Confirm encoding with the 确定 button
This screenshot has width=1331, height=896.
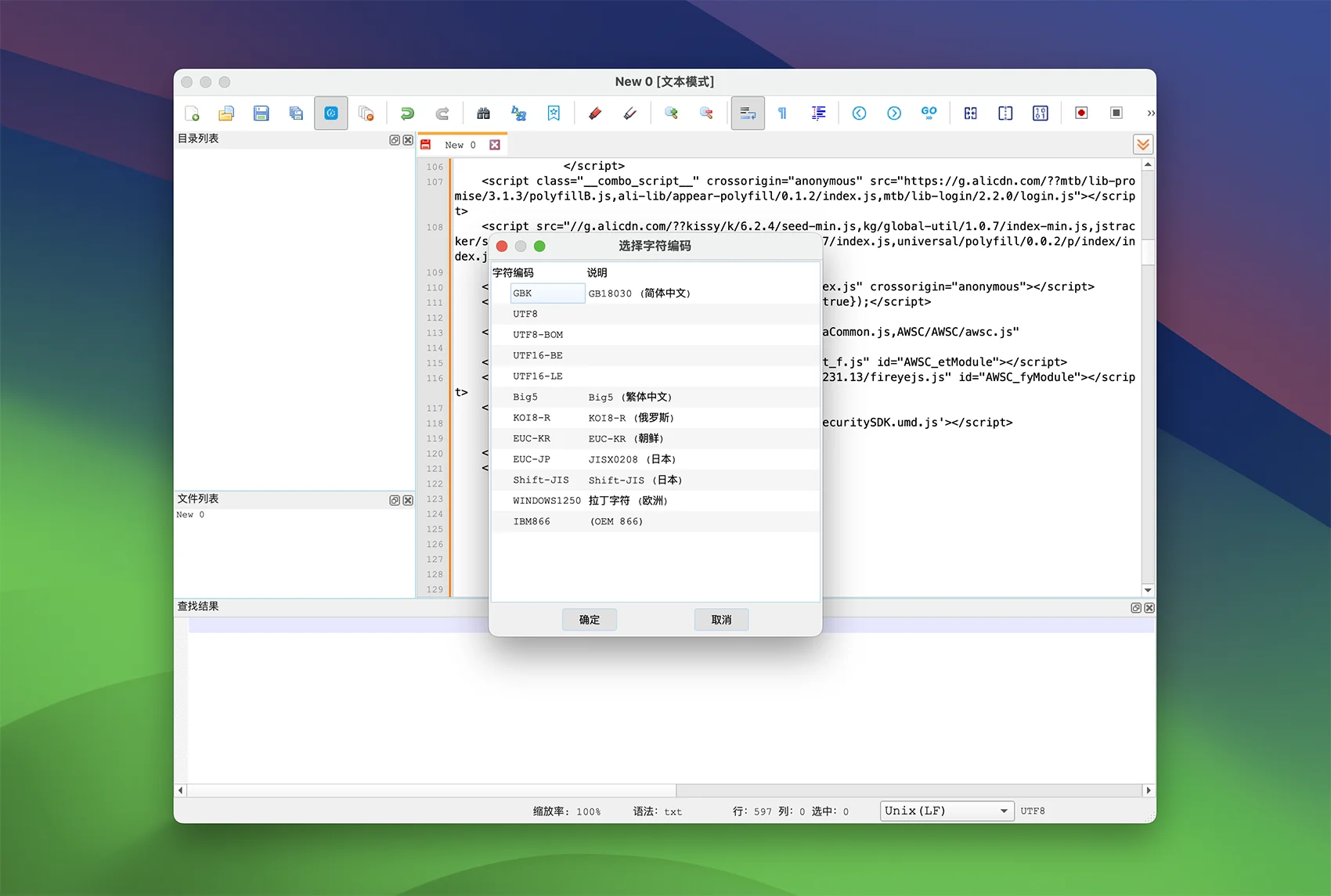pos(590,620)
